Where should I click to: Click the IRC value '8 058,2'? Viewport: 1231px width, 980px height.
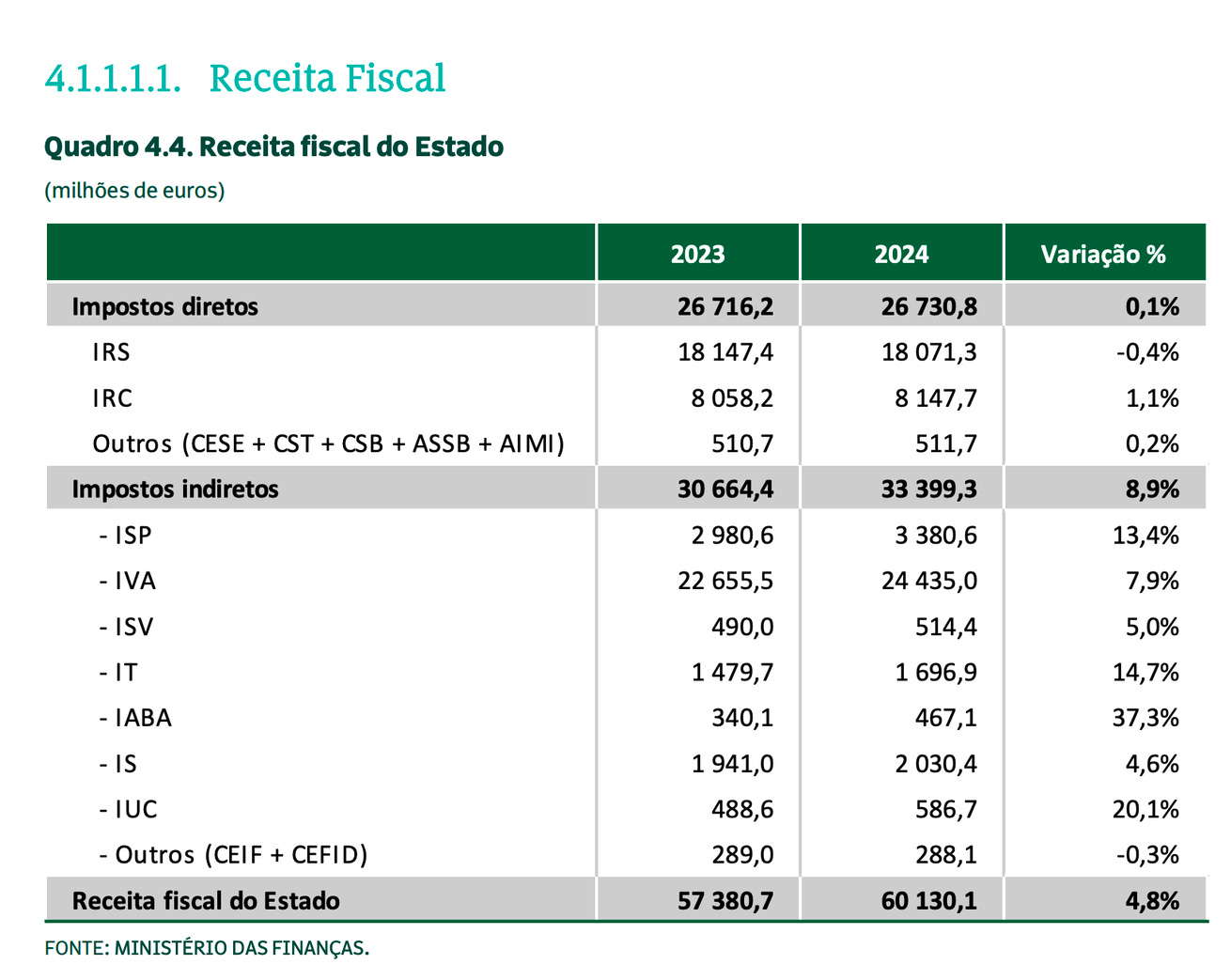click(x=732, y=398)
